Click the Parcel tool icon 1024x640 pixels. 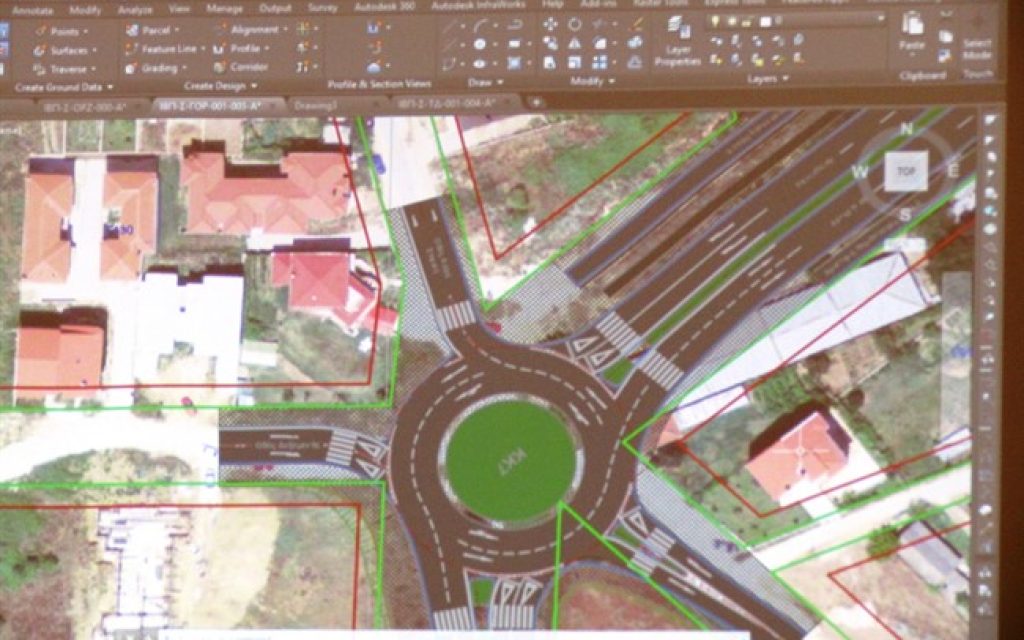coord(133,30)
